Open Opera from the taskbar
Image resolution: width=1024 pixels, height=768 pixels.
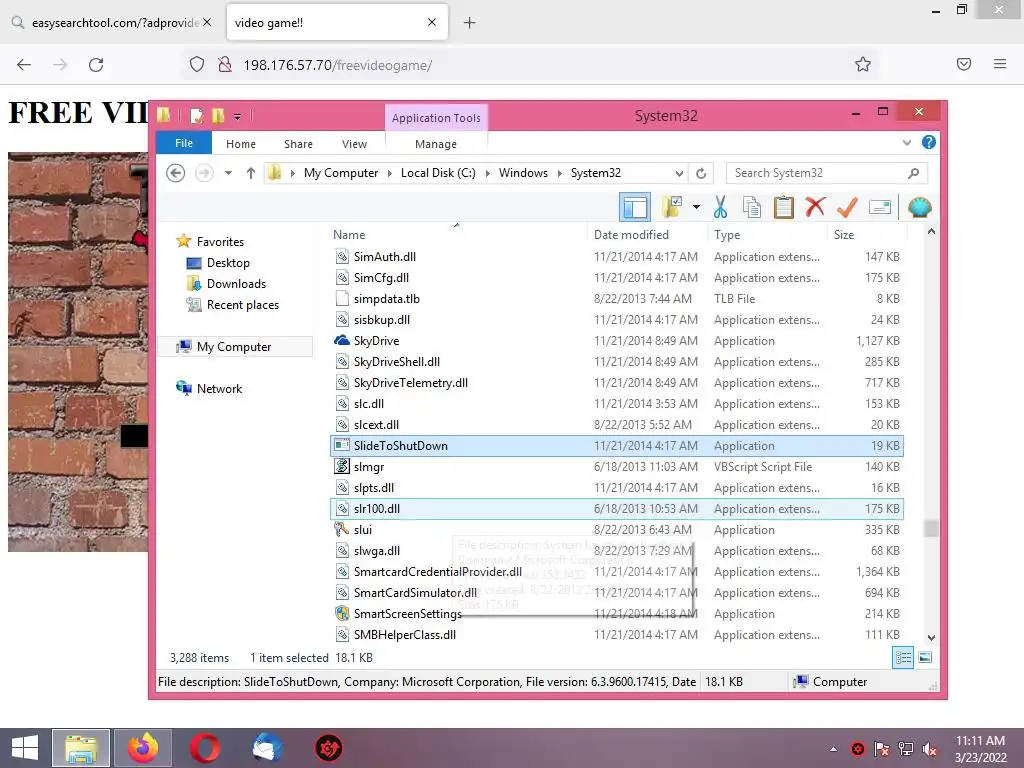(204, 748)
